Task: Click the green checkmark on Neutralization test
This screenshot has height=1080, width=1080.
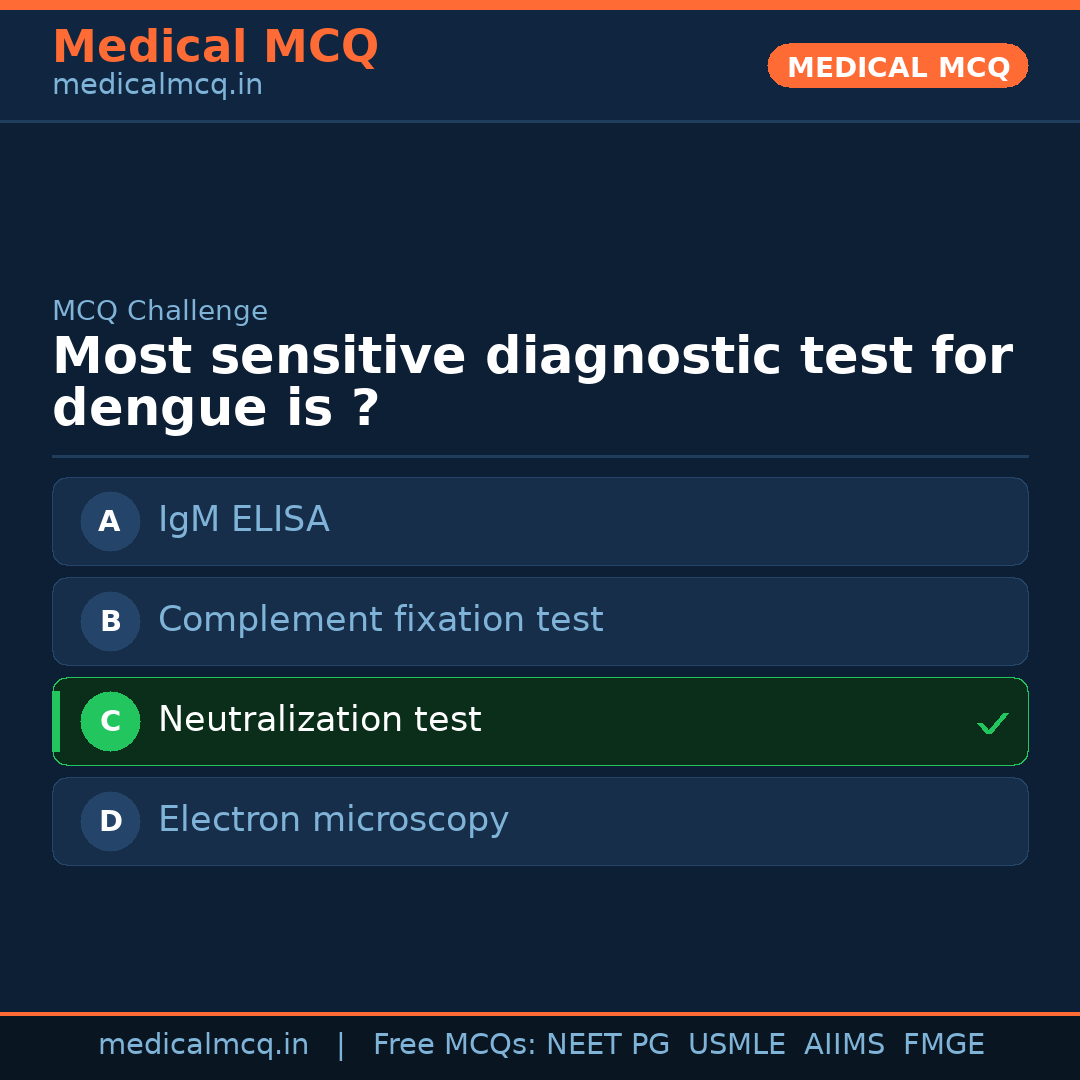Action: pyautogui.click(x=992, y=723)
